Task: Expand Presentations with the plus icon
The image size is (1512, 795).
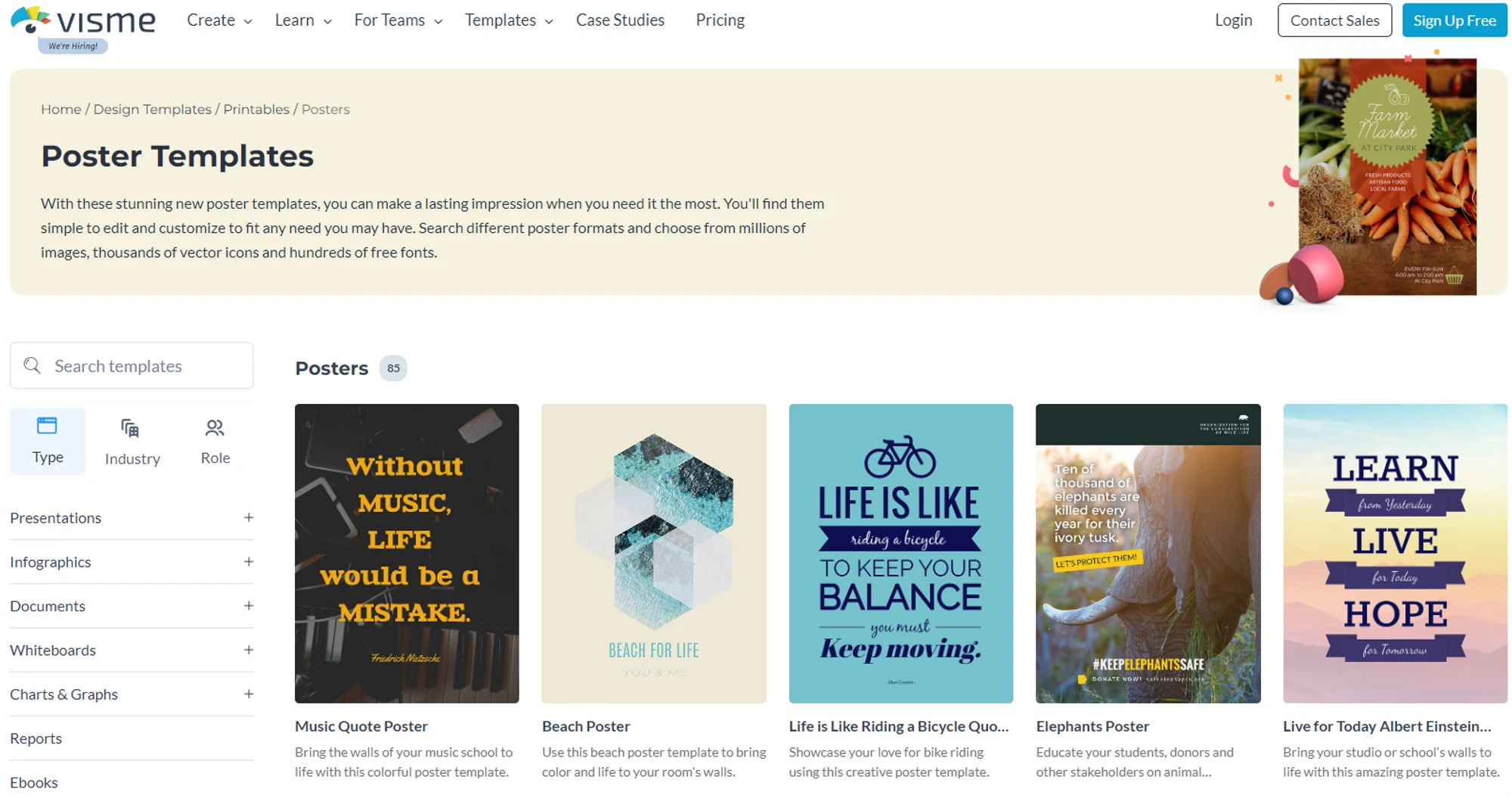Action: [x=249, y=517]
